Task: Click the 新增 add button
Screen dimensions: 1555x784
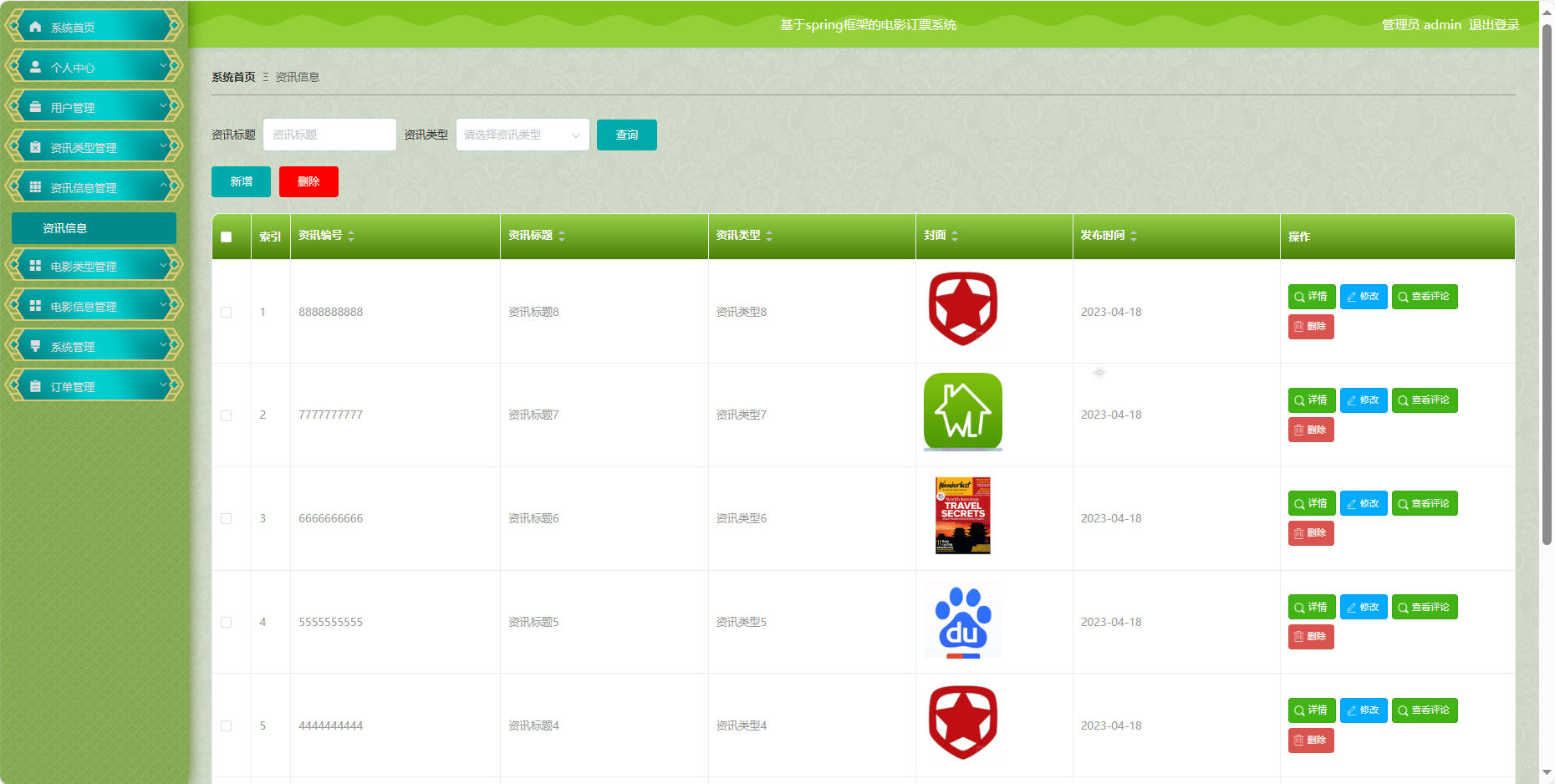Action: tap(241, 181)
